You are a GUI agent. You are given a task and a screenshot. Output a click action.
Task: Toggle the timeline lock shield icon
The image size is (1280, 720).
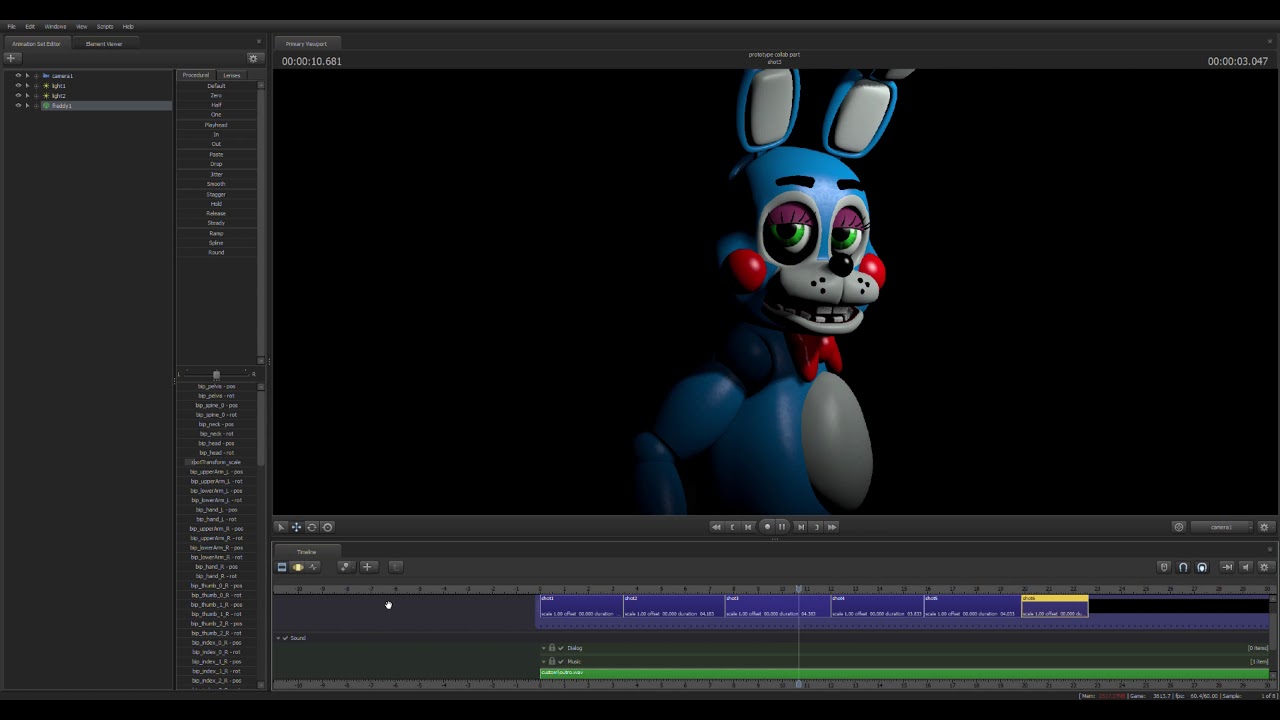pos(1164,567)
